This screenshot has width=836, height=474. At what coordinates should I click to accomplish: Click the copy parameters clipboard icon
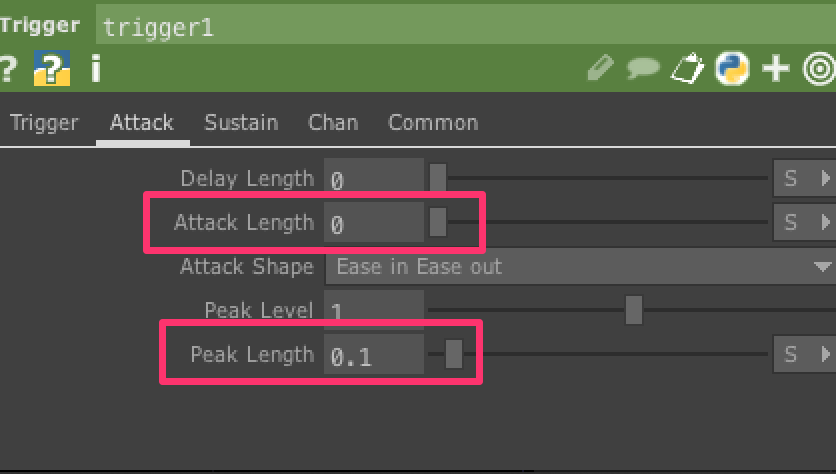tap(687, 69)
